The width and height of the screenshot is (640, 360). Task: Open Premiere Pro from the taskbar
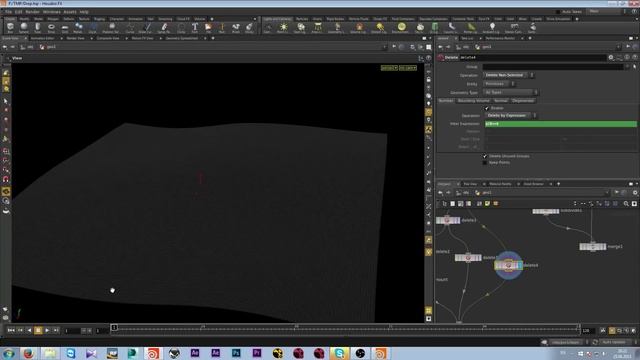[x=257, y=353]
